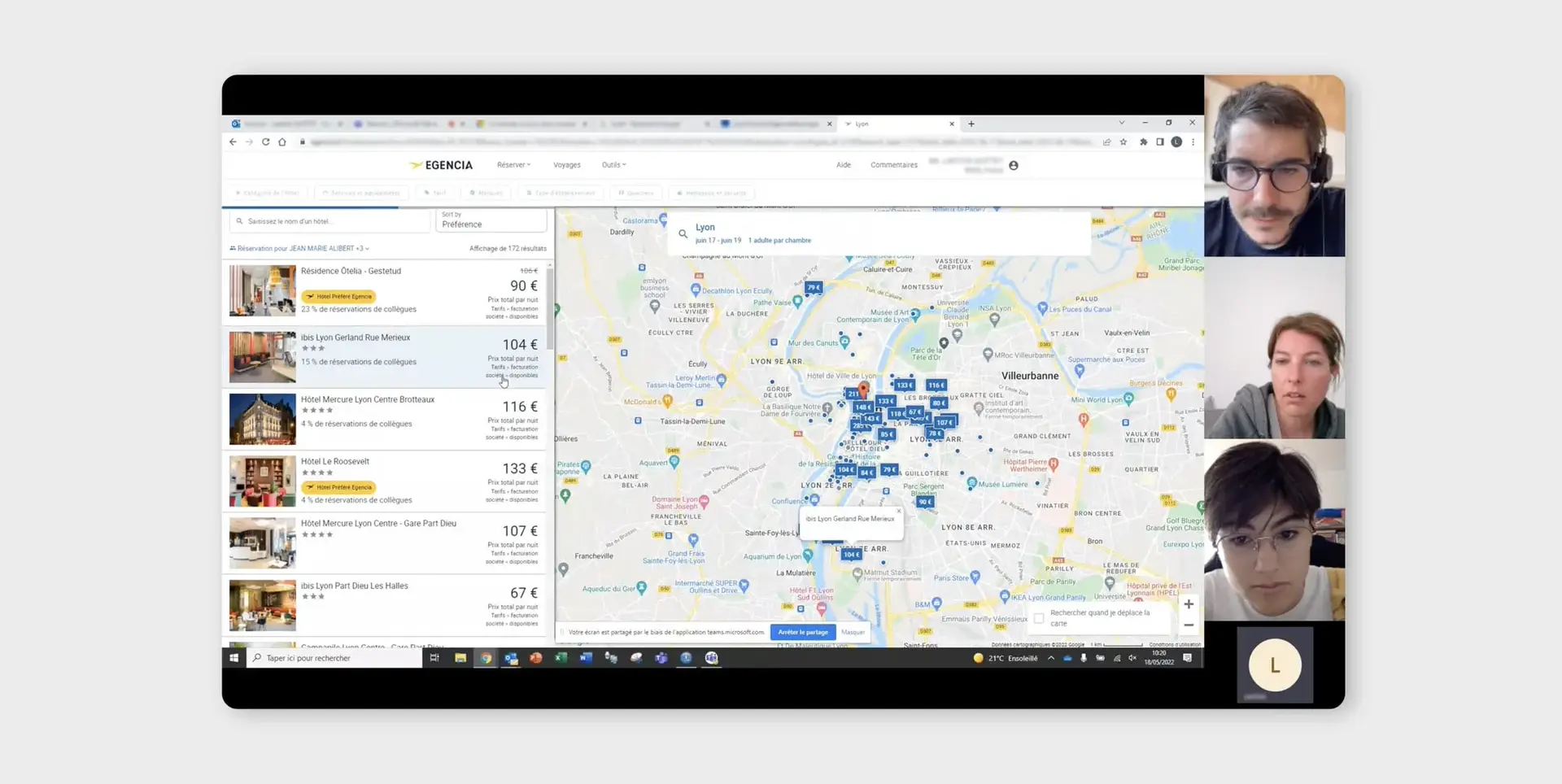
Task: Open Hôtel Le Roosevelt listing
Action: 386,481
